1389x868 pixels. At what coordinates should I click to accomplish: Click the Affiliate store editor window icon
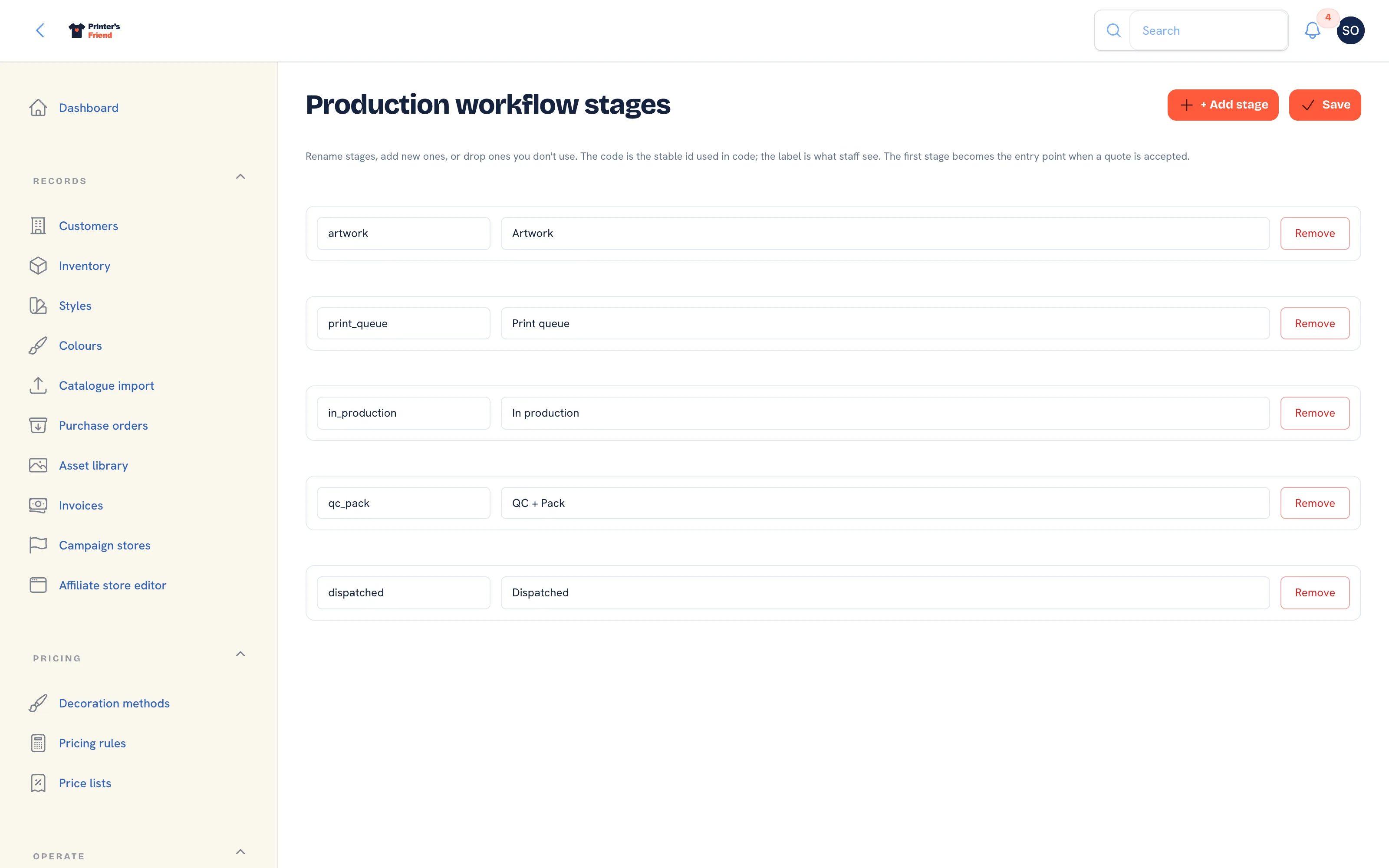pos(39,585)
